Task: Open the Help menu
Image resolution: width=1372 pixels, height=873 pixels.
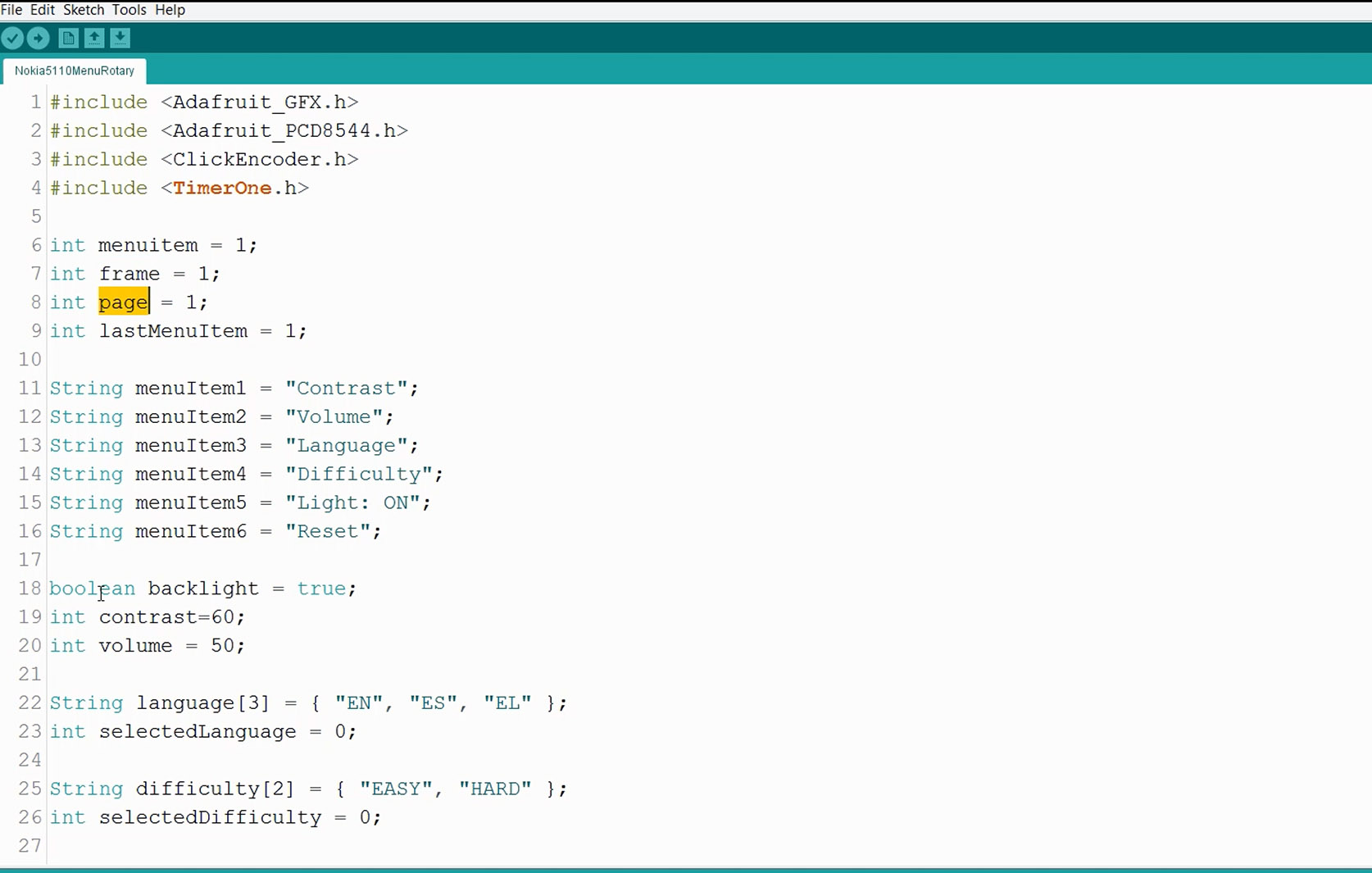Action: [170, 10]
